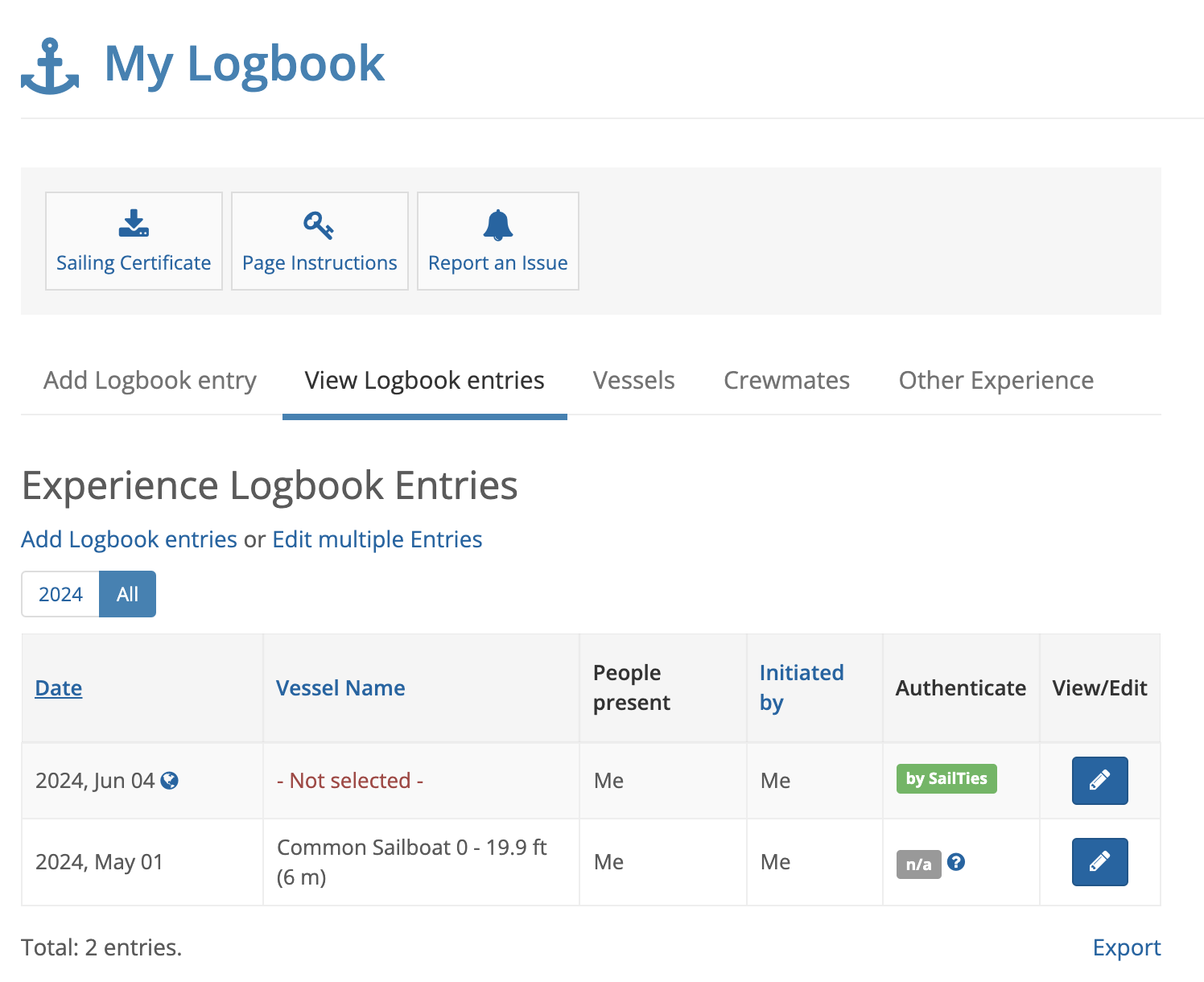Viewport: 1204px width, 982px height.
Task: Go to the Crewmates tab
Action: pos(786,380)
